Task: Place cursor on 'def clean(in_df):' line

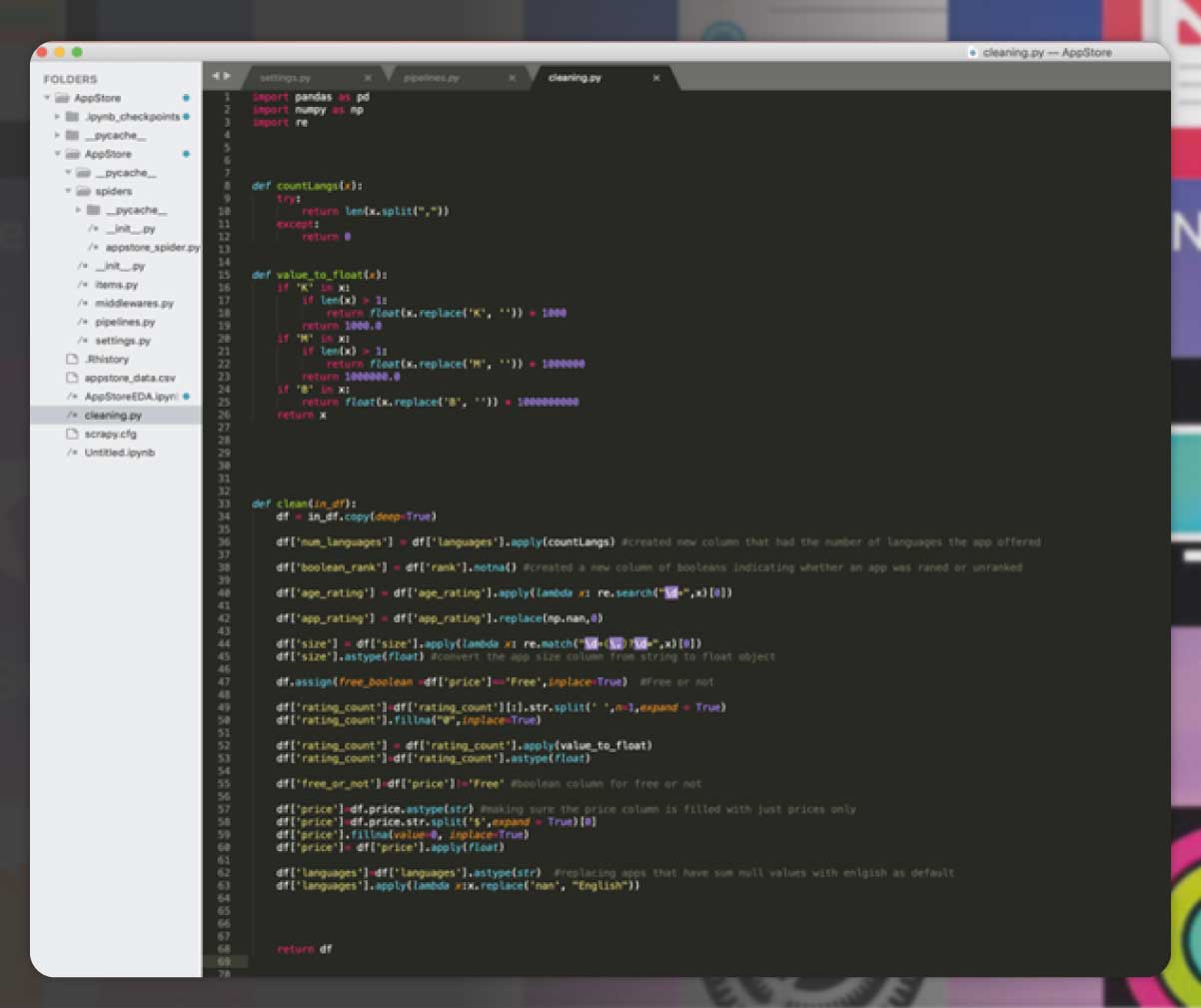Action: pyautogui.click(x=304, y=504)
